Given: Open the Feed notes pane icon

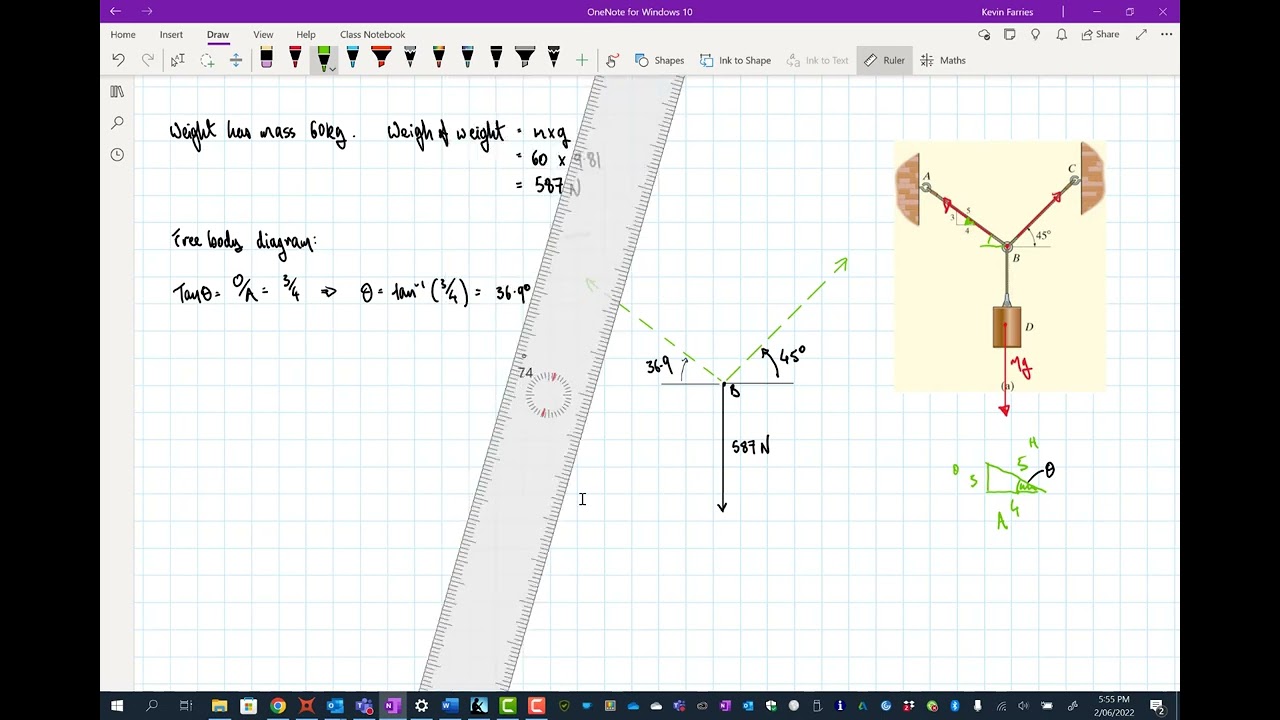Looking at the screenshot, I should click(1010, 34).
